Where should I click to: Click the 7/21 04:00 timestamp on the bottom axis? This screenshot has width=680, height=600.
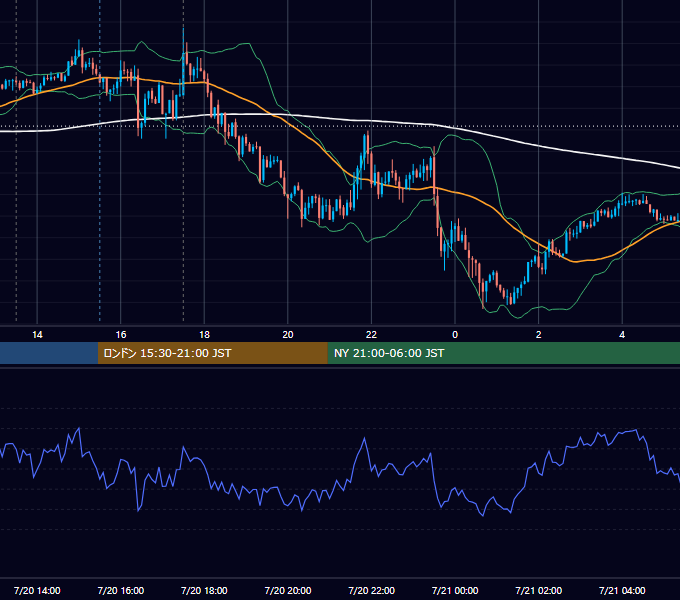(x=622, y=590)
